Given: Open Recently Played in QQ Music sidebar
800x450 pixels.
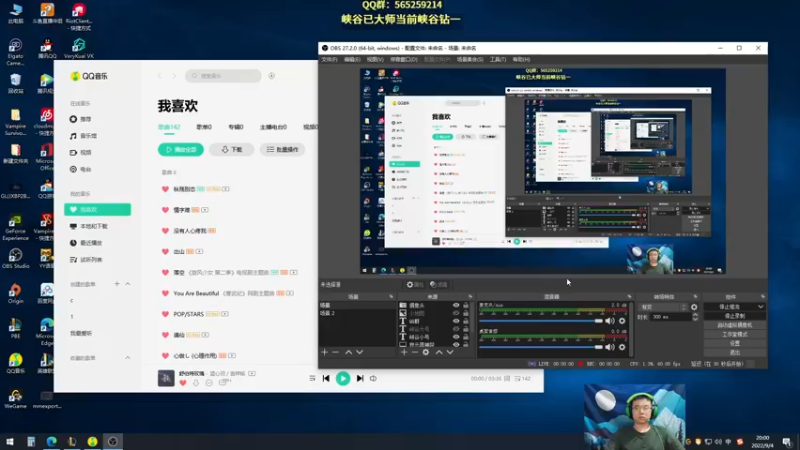Looking at the screenshot, I should 86,243.
